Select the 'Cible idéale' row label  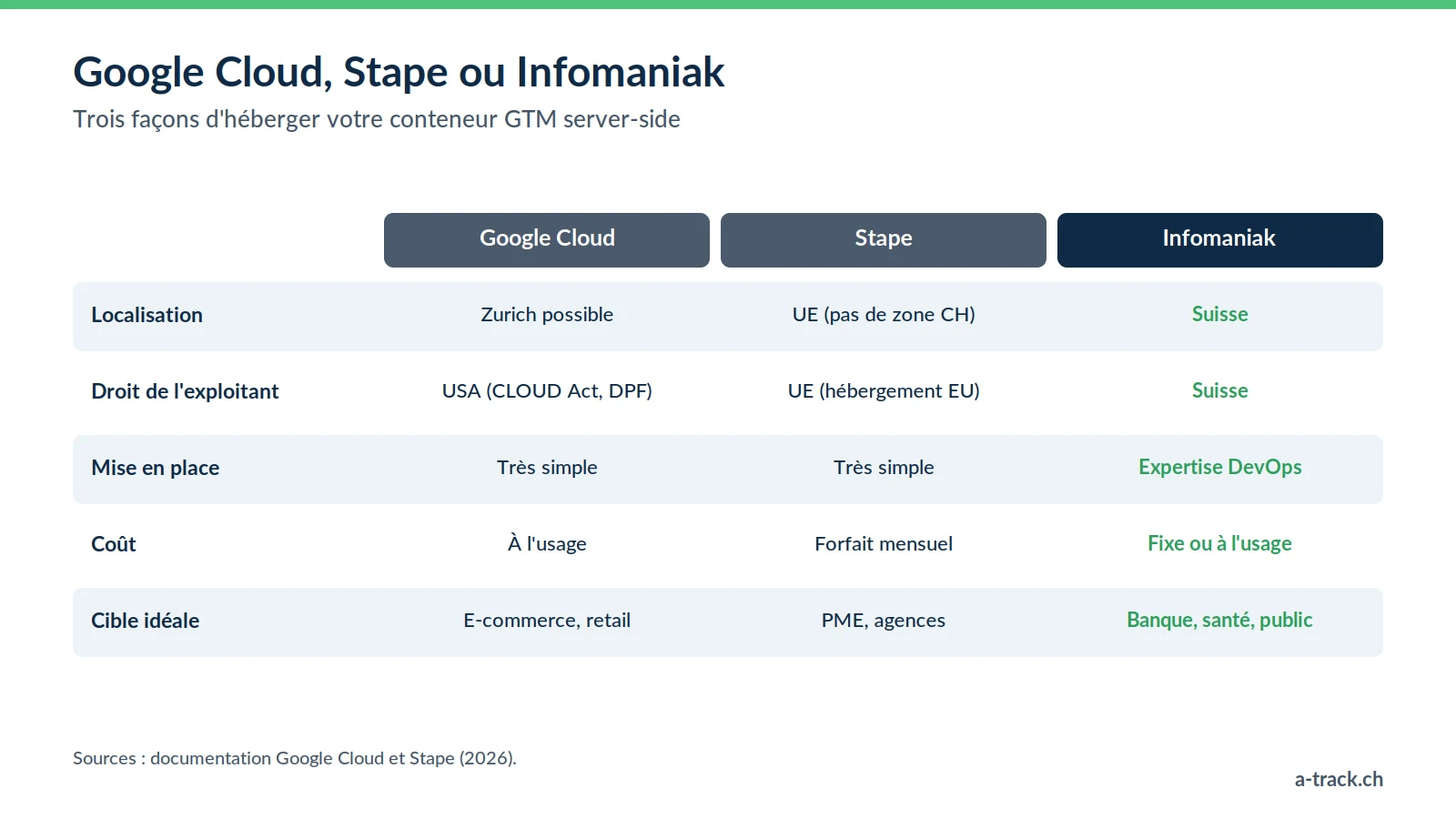[x=146, y=621]
